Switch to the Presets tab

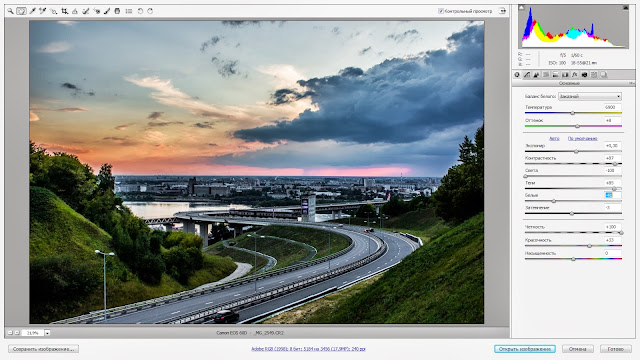coord(594,75)
